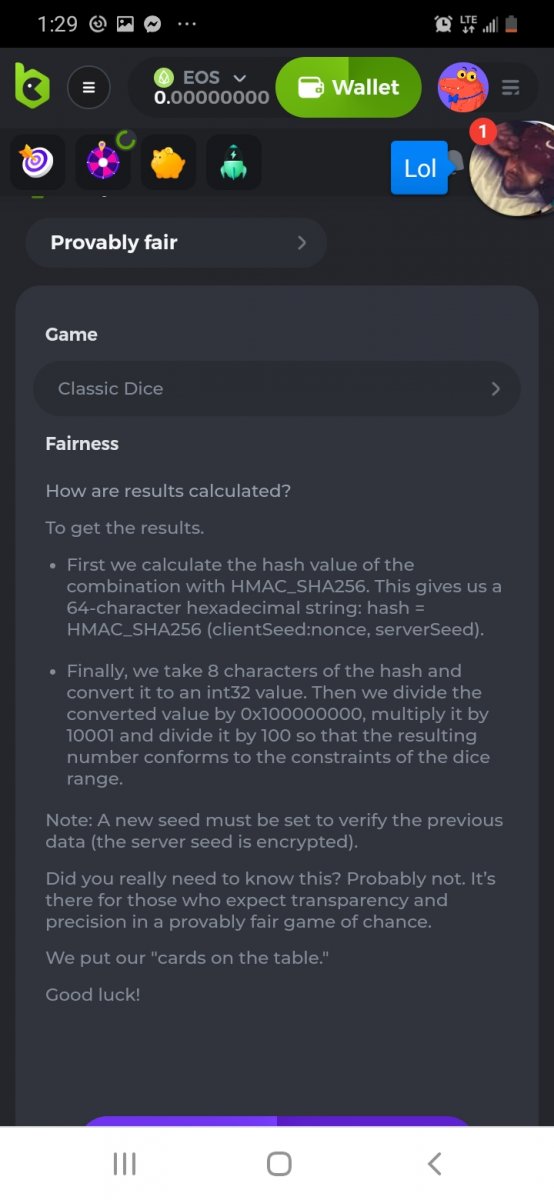Tap the EOS balance amount
The height and width of the screenshot is (1200, 554).
(211, 98)
